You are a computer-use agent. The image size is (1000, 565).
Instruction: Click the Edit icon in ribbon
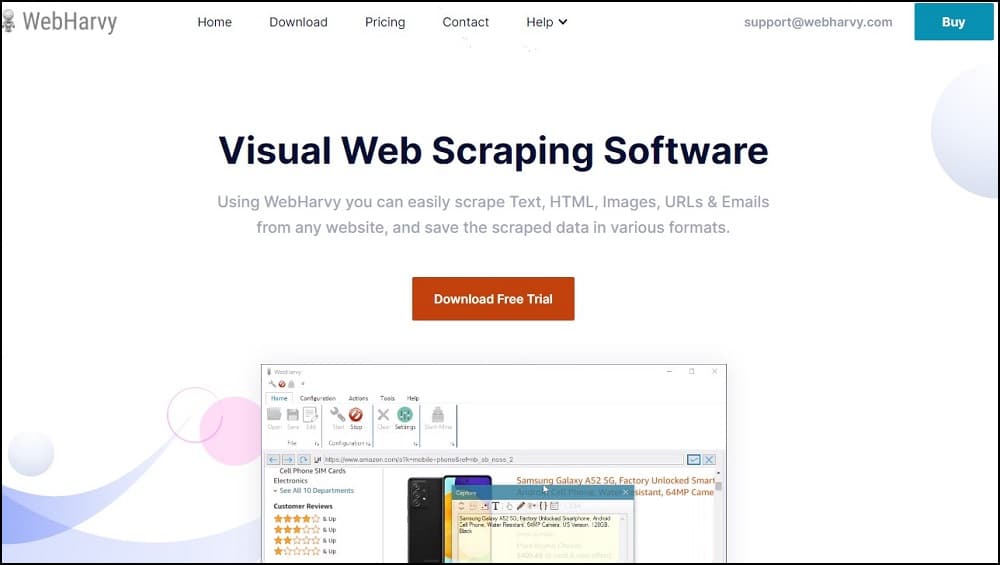311,418
